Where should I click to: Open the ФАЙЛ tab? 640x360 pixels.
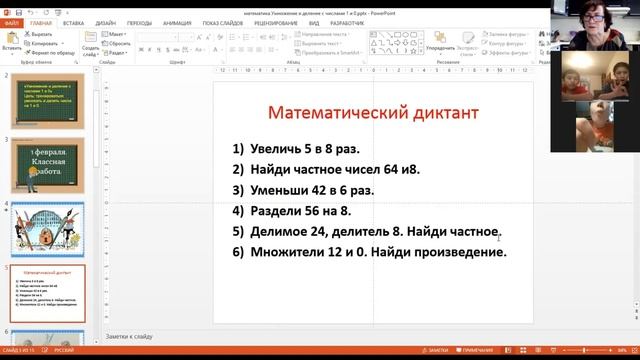(x=11, y=23)
